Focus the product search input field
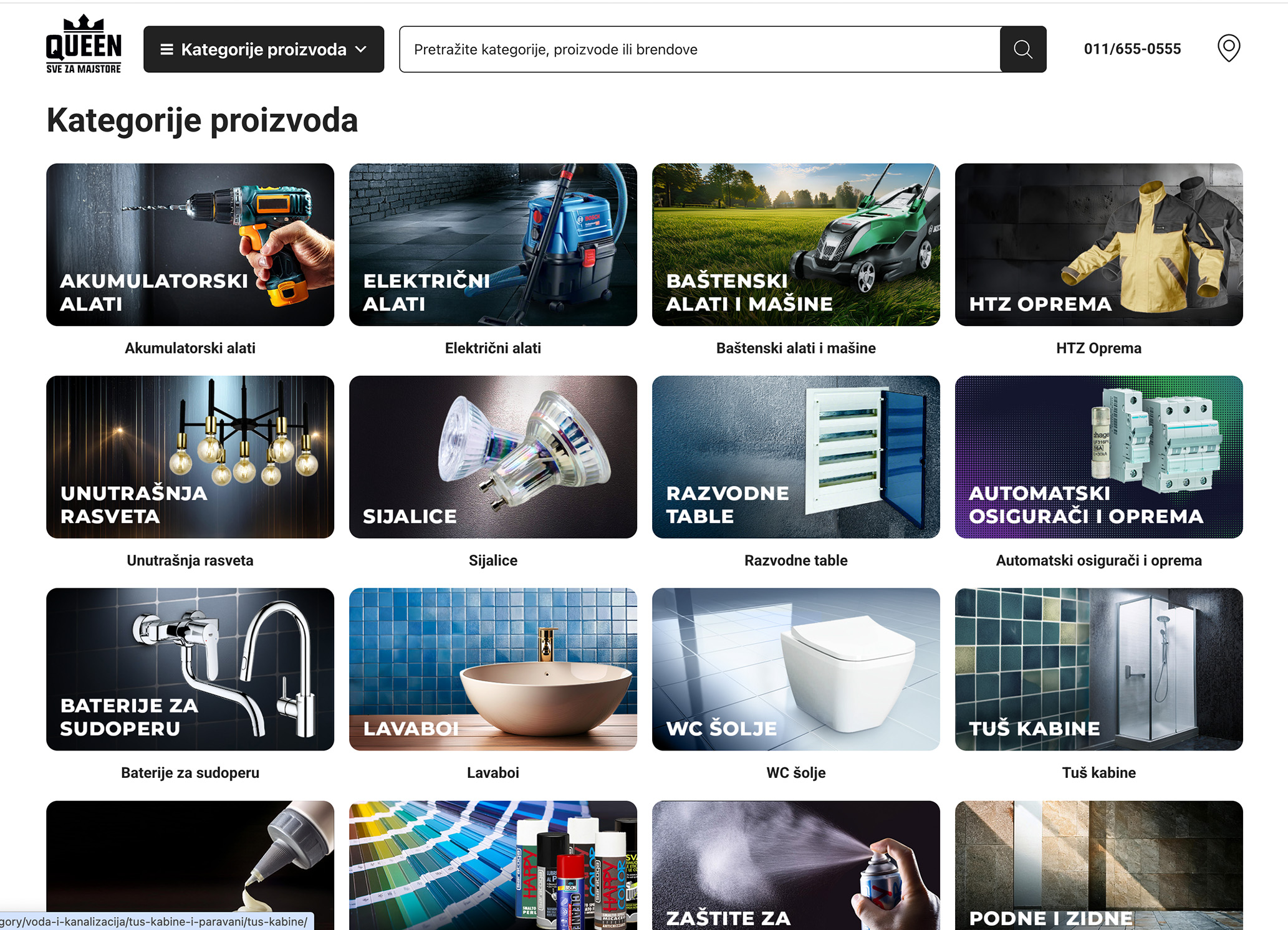The height and width of the screenshot is (930, 1288). coord(699,49)
